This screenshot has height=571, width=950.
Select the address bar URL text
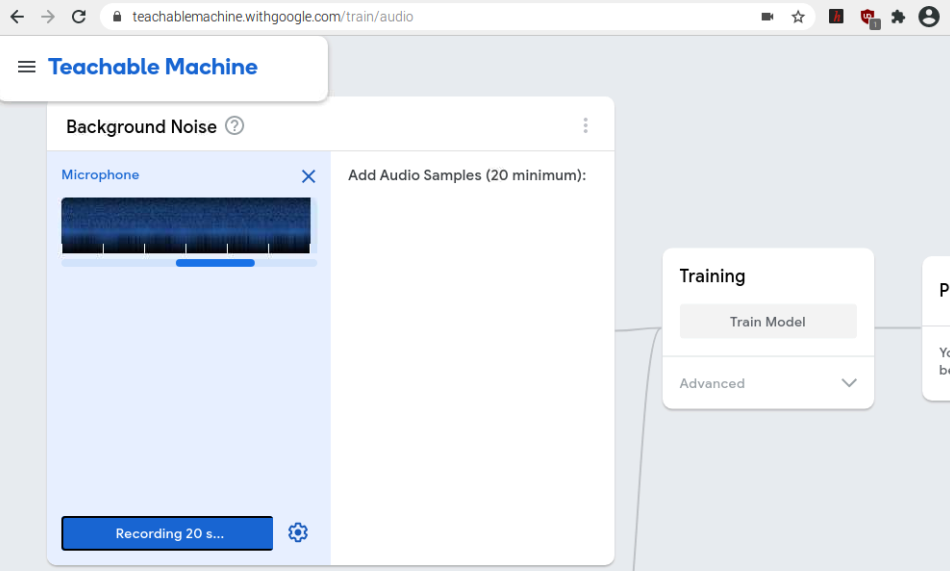click(273, 16)
